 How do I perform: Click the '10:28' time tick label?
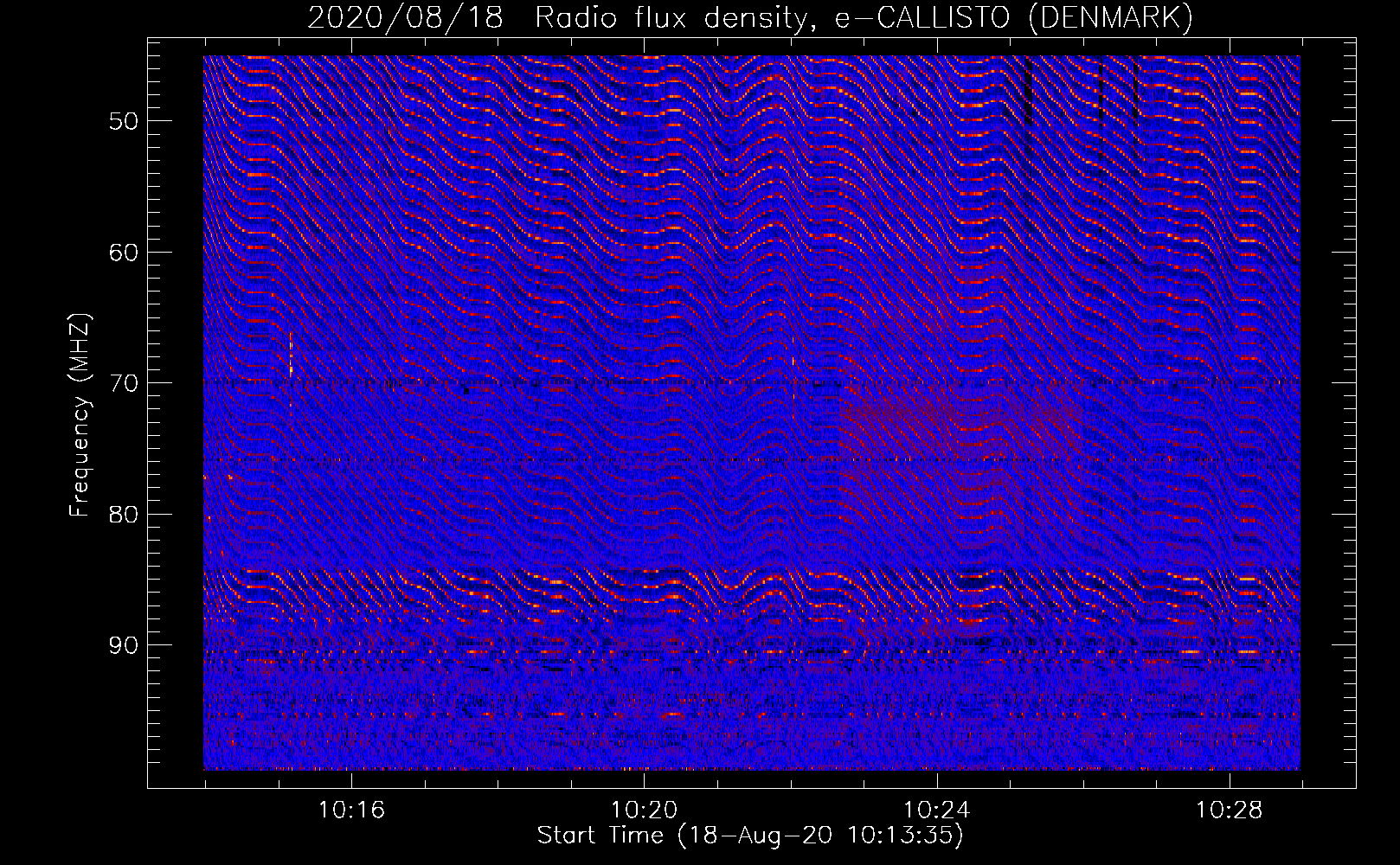(1229, 811)
